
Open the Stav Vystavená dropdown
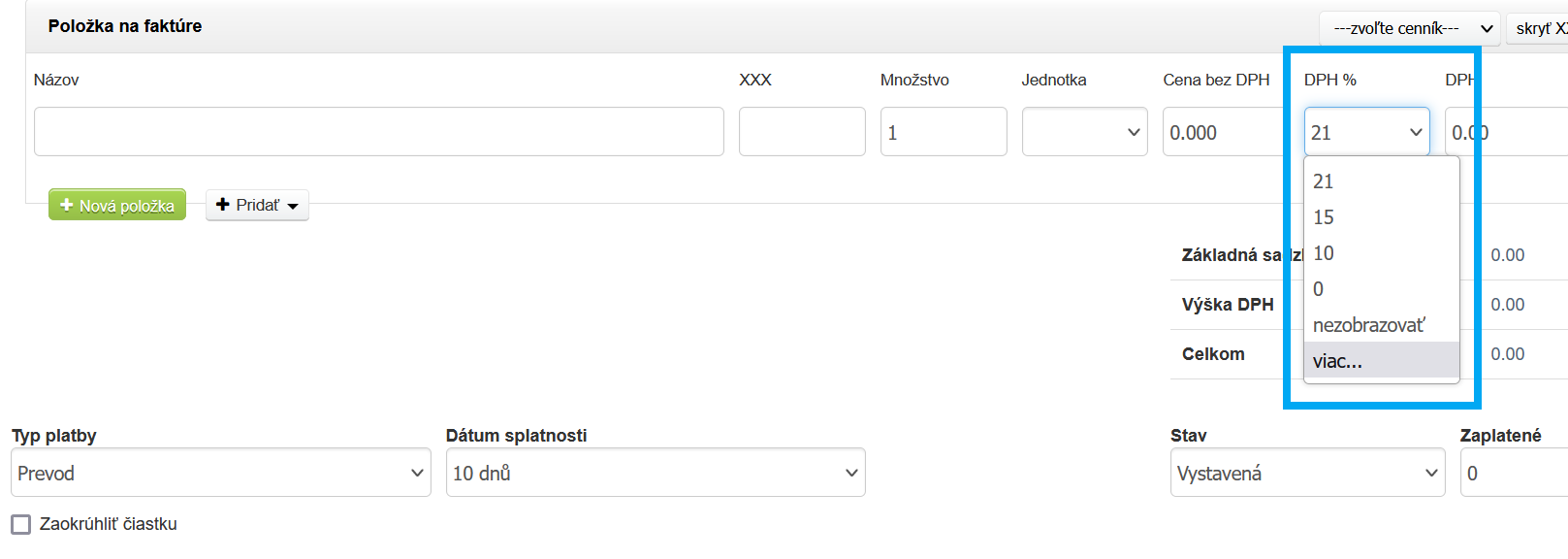tap(1307, 473)
